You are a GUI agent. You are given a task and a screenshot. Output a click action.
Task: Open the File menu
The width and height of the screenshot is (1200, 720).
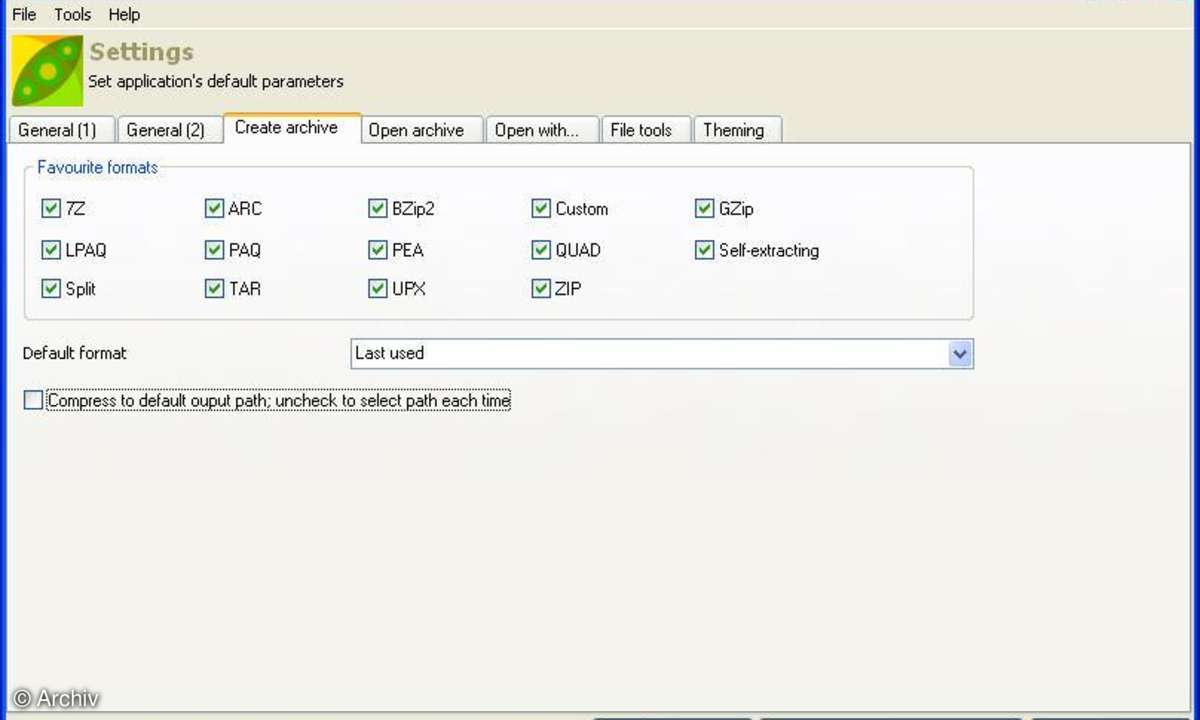(24, 14)
